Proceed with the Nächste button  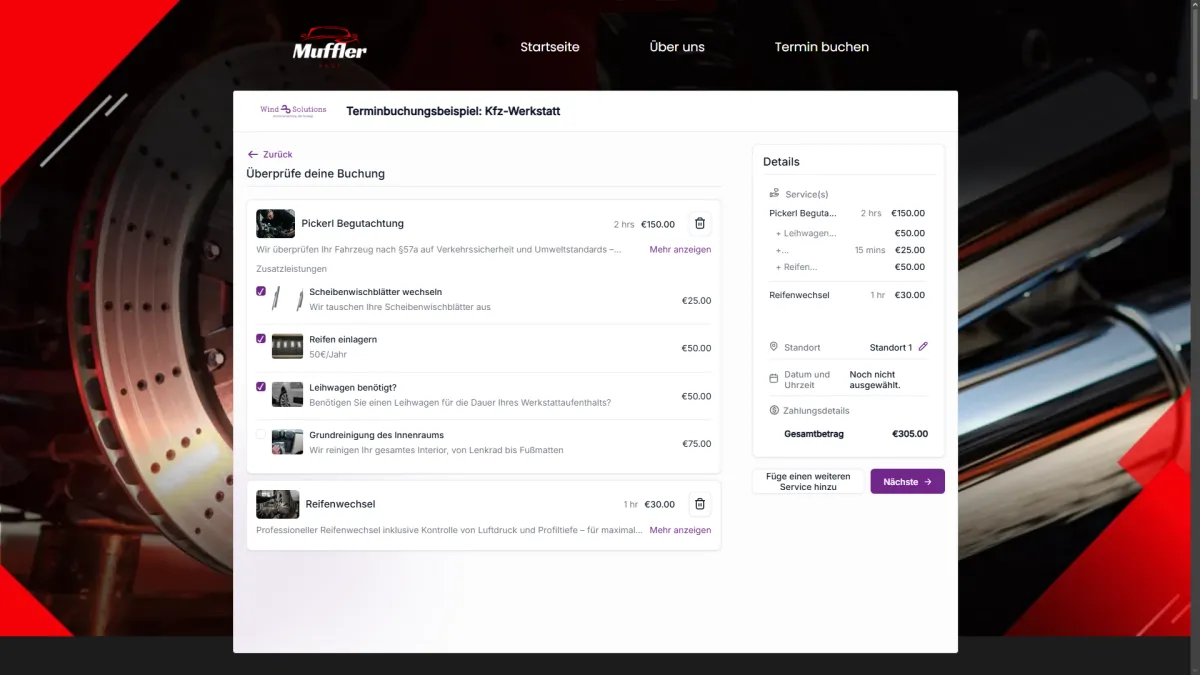[907, 481]
